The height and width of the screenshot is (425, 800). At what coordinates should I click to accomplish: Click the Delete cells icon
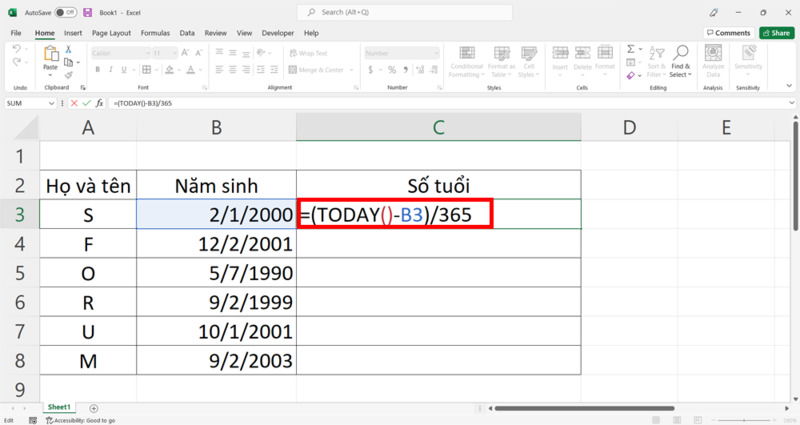point(582,53)
